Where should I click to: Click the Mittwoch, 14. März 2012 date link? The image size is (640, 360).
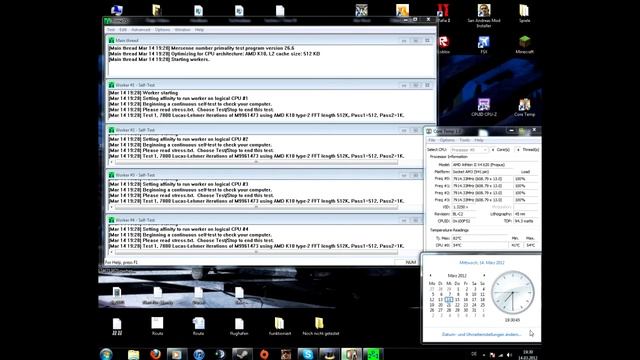[482, 262]
